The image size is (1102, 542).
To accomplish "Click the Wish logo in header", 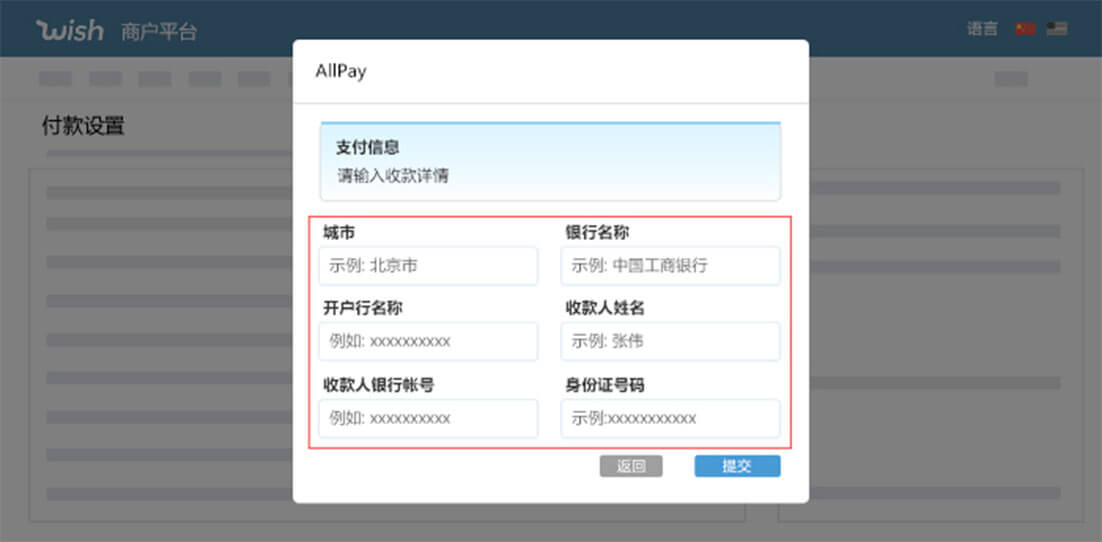I will click(x=70, y=30).
